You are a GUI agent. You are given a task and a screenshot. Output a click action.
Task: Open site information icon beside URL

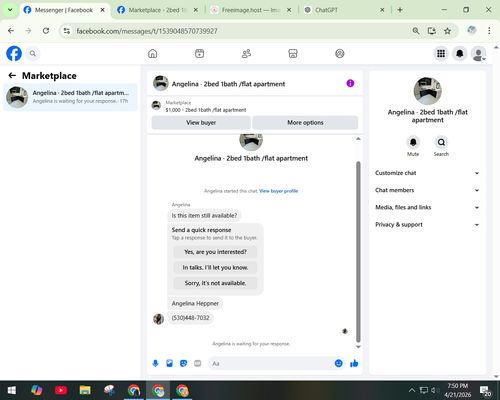tap(67, 31)
